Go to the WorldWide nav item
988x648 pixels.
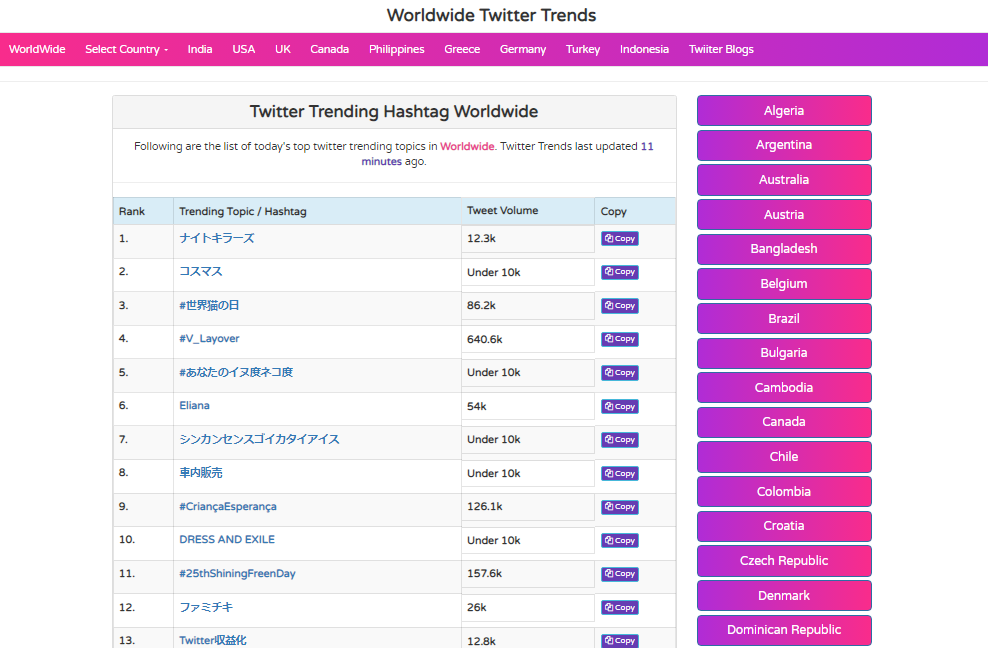pyautogui.click(x=37, y=49)
